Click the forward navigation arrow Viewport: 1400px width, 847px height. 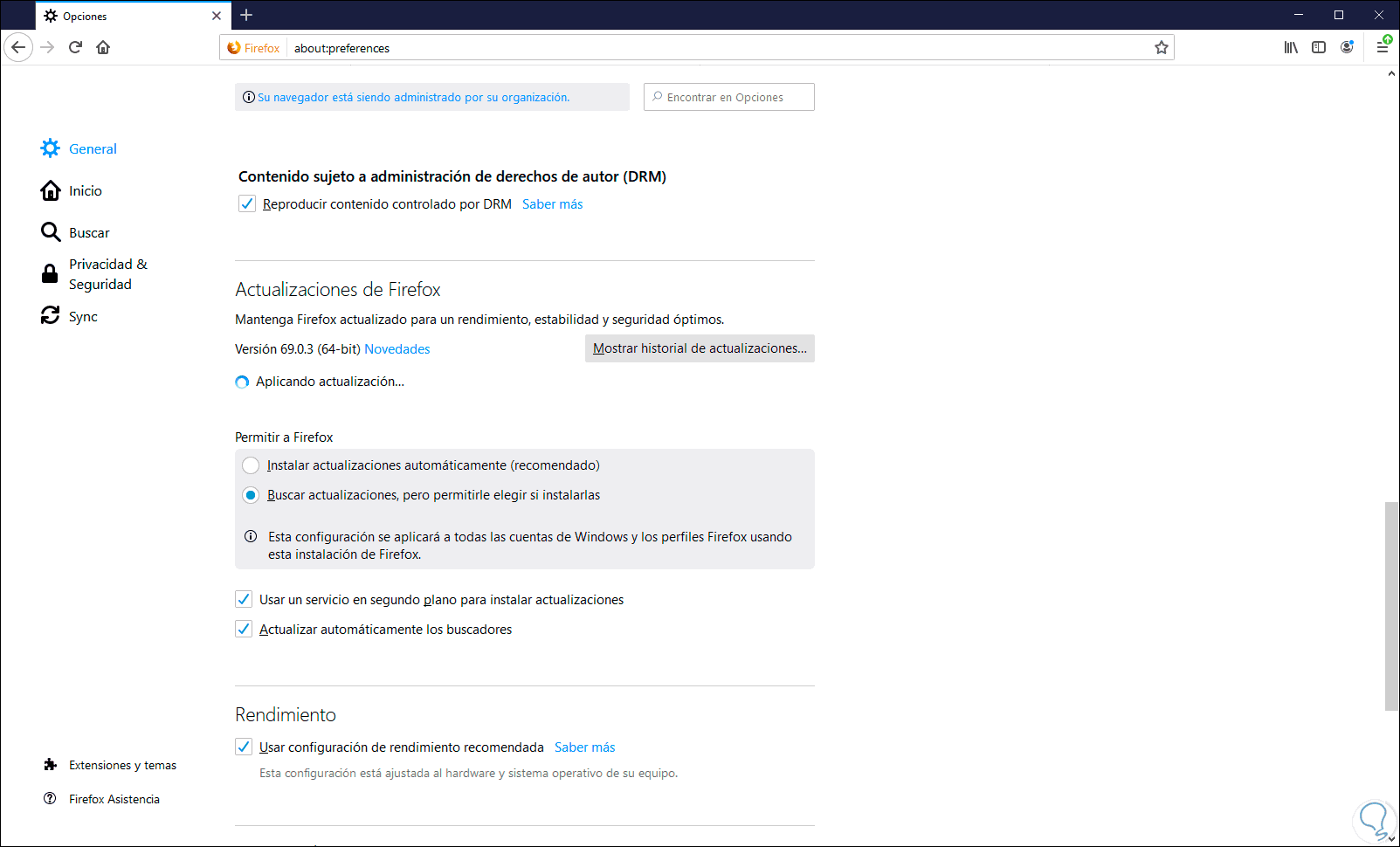[47, 47]
